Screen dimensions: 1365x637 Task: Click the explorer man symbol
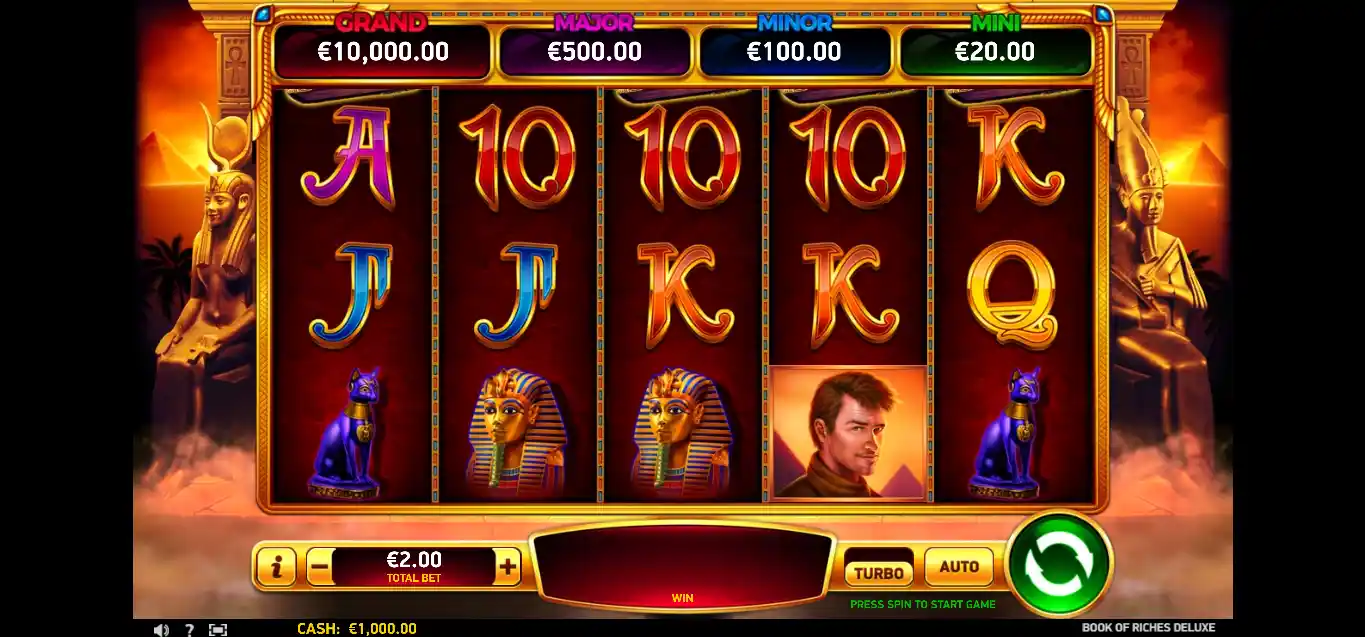849,432
